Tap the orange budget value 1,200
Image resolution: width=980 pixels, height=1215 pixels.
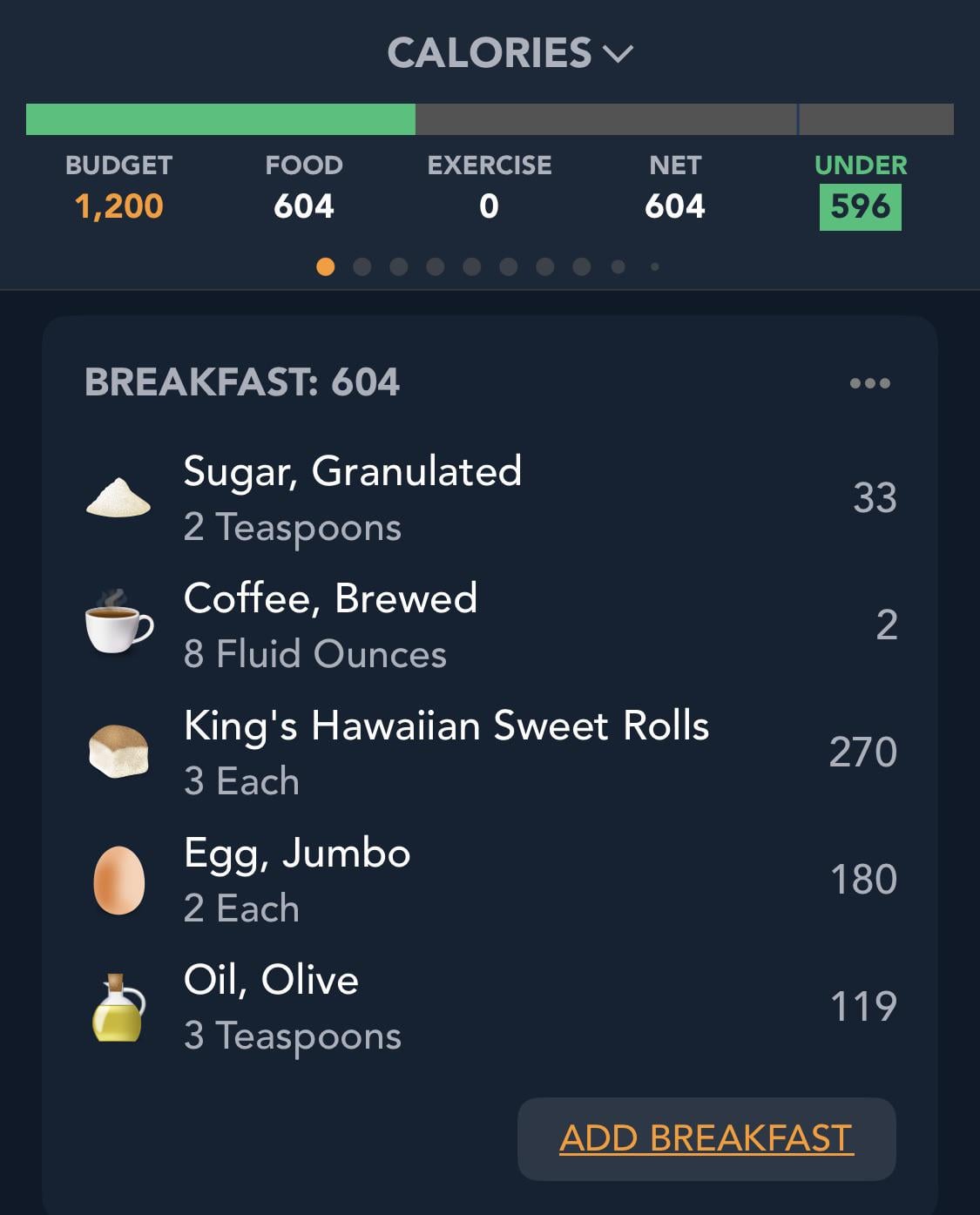pos(118,206)
